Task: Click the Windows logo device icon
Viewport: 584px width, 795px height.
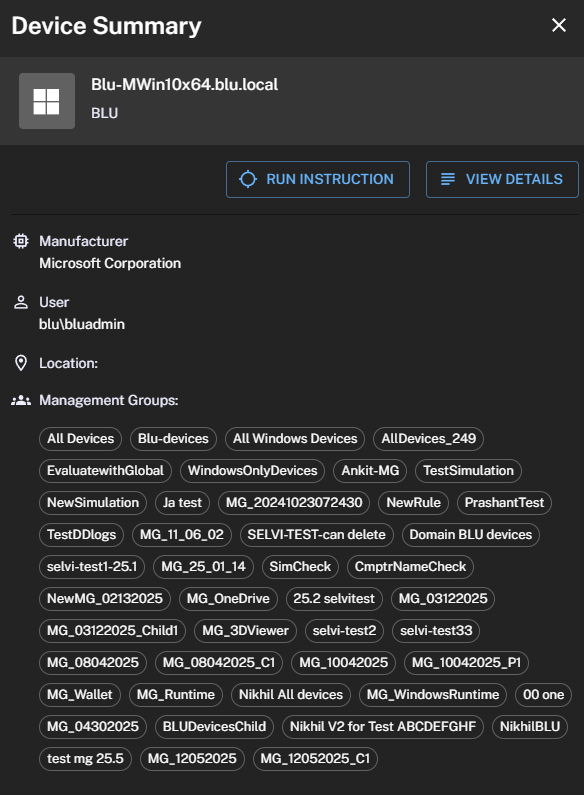Action: [x=47, y=101]
